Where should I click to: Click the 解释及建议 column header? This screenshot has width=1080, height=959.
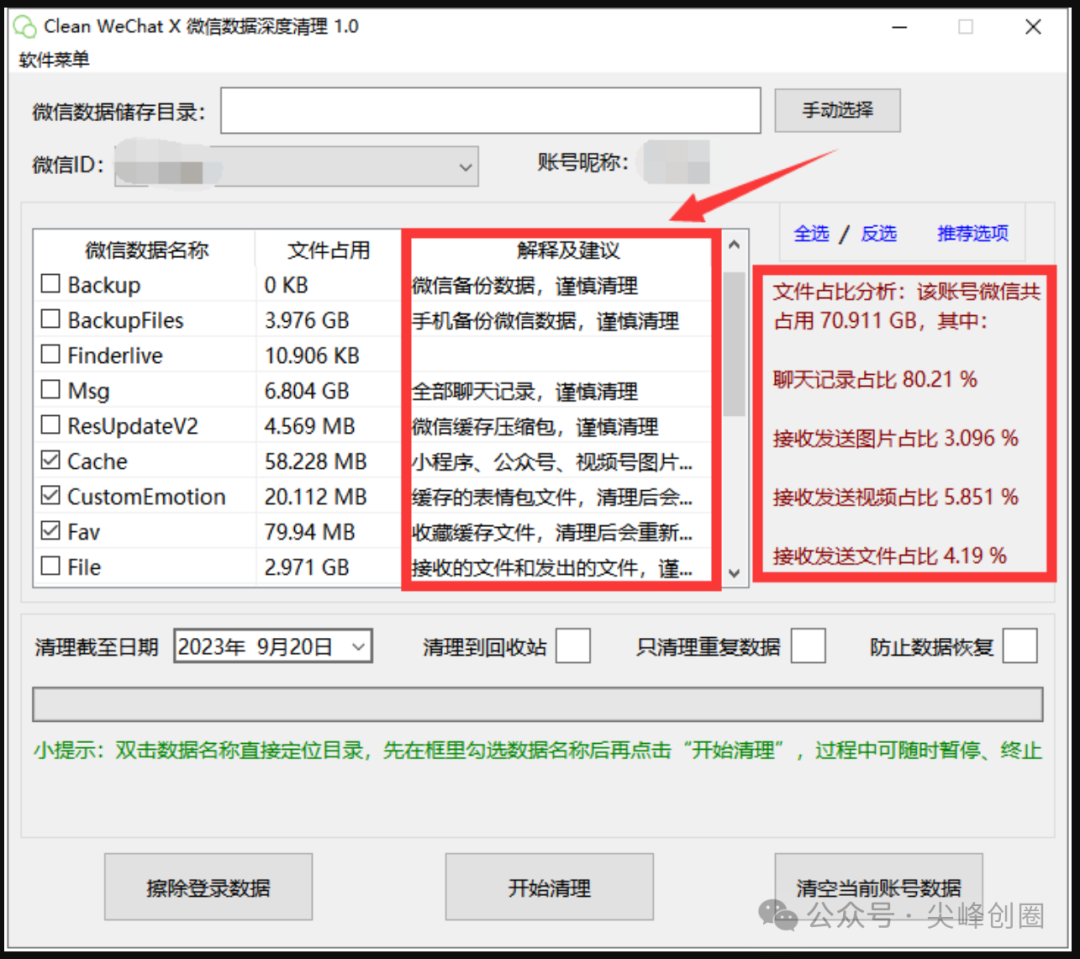pos(568,250)
